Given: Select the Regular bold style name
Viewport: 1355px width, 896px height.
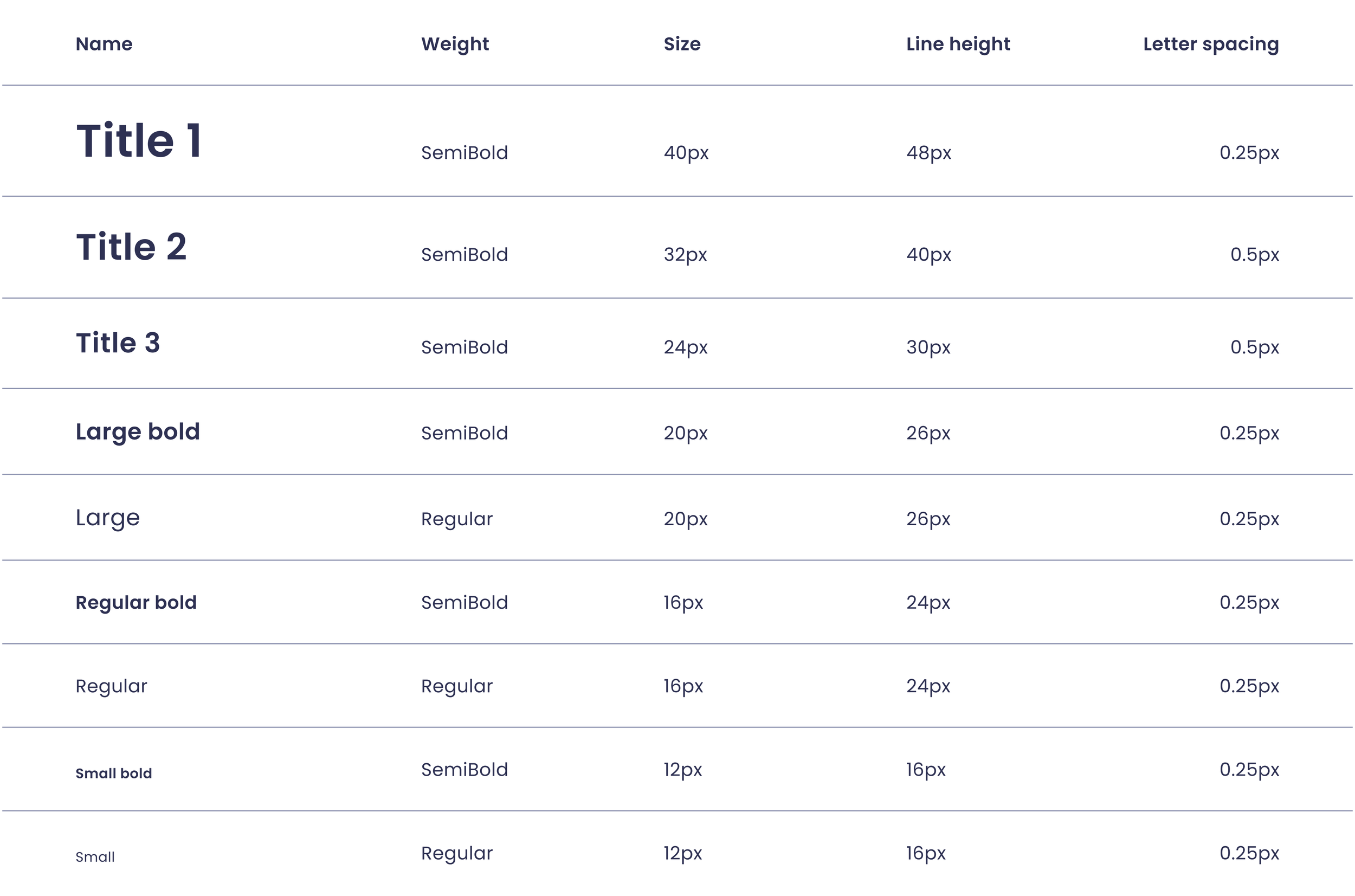Looking at the screenshot, I should (136, 603).
